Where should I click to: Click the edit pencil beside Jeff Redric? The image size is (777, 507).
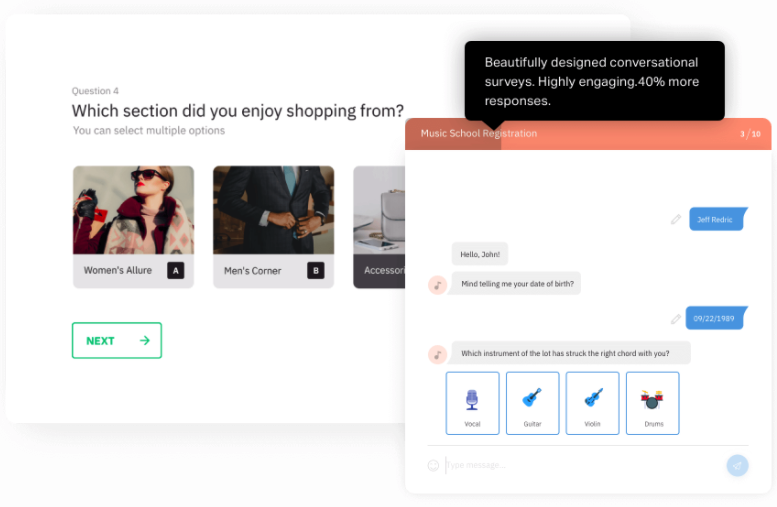tap(676, 219)
